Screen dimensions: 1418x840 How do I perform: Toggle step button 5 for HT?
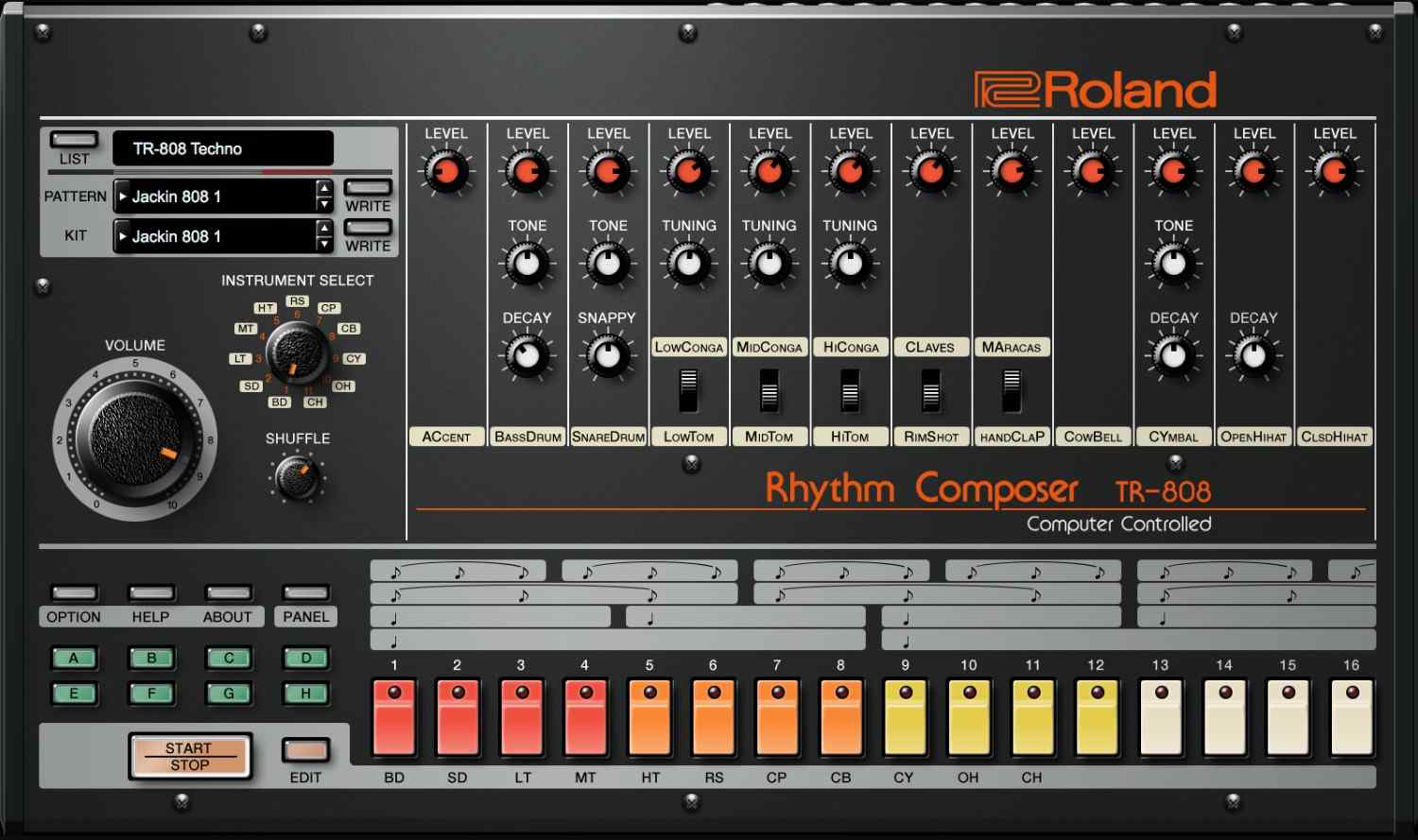649,718
